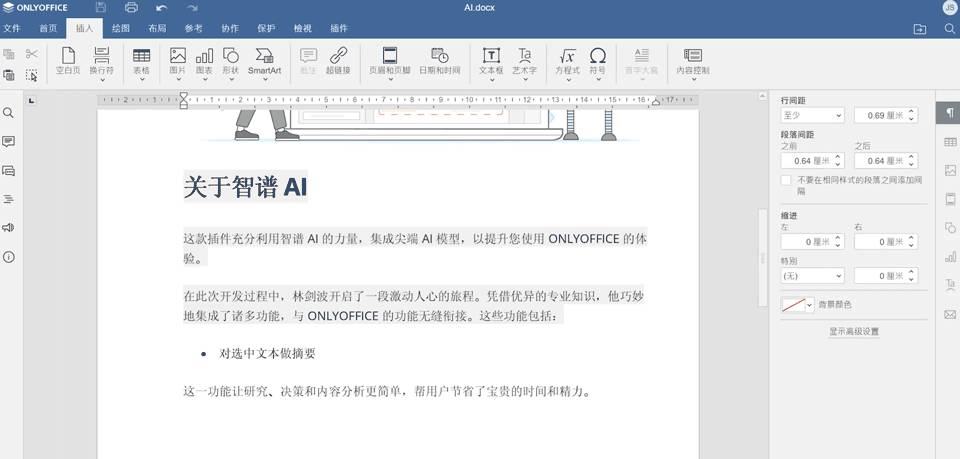Image resolution: width=960 pixels, height=459 pixels.
Task: Expand the break (换行符) dropdown arrow
Action: click(102, 80)
